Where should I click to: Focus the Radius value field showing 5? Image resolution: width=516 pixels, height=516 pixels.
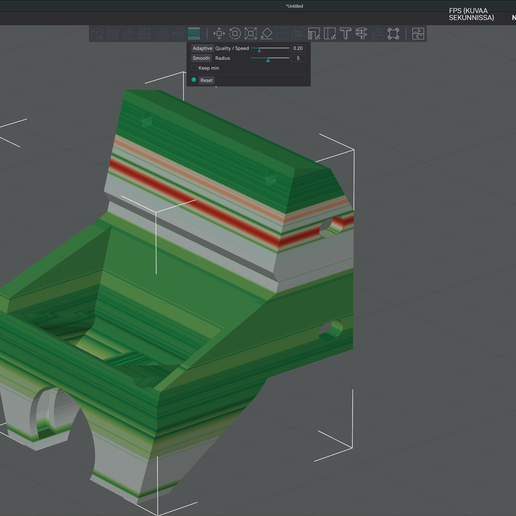(x=298, y=58)
